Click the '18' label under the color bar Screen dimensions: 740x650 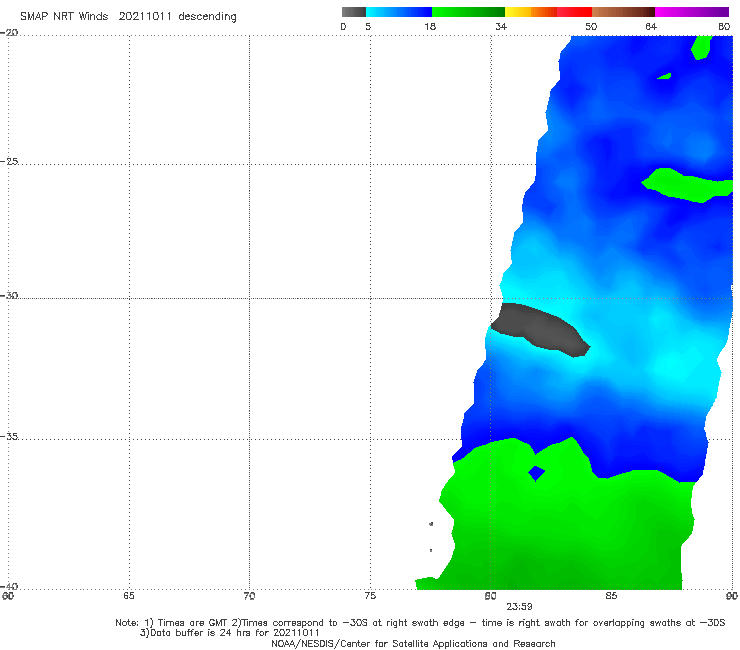(430, 26)
